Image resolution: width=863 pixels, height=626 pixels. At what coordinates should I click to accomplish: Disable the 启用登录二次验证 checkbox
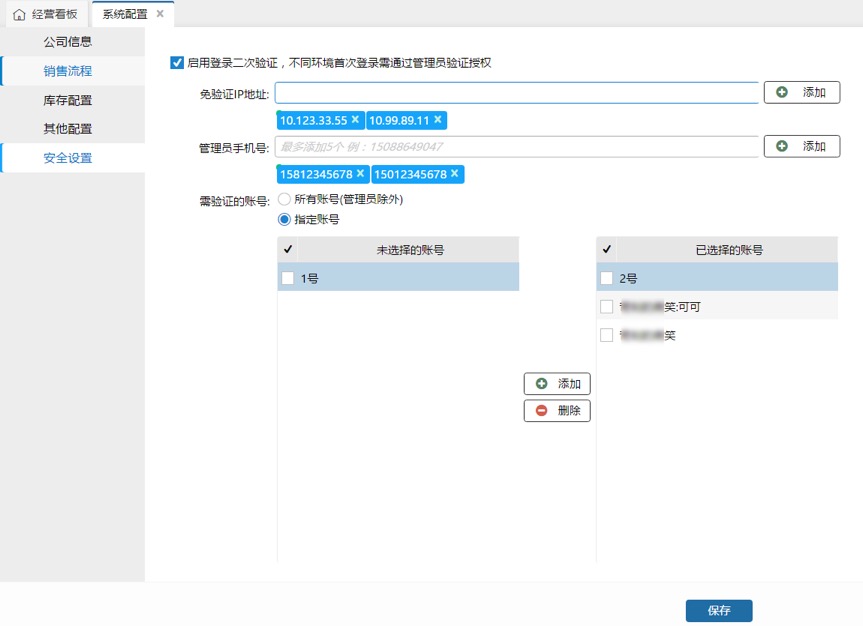(177, 63)
